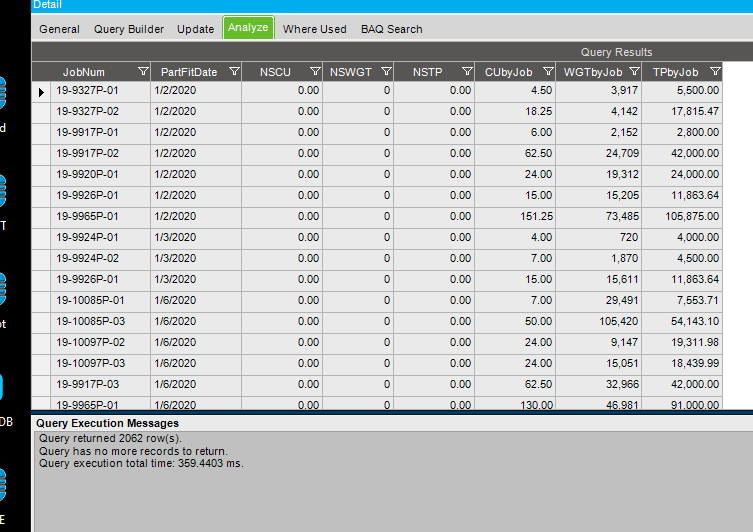Select job cell 19-10097P-03
Image resolution: width=753 pixels, height=532 pixels.
100,363
